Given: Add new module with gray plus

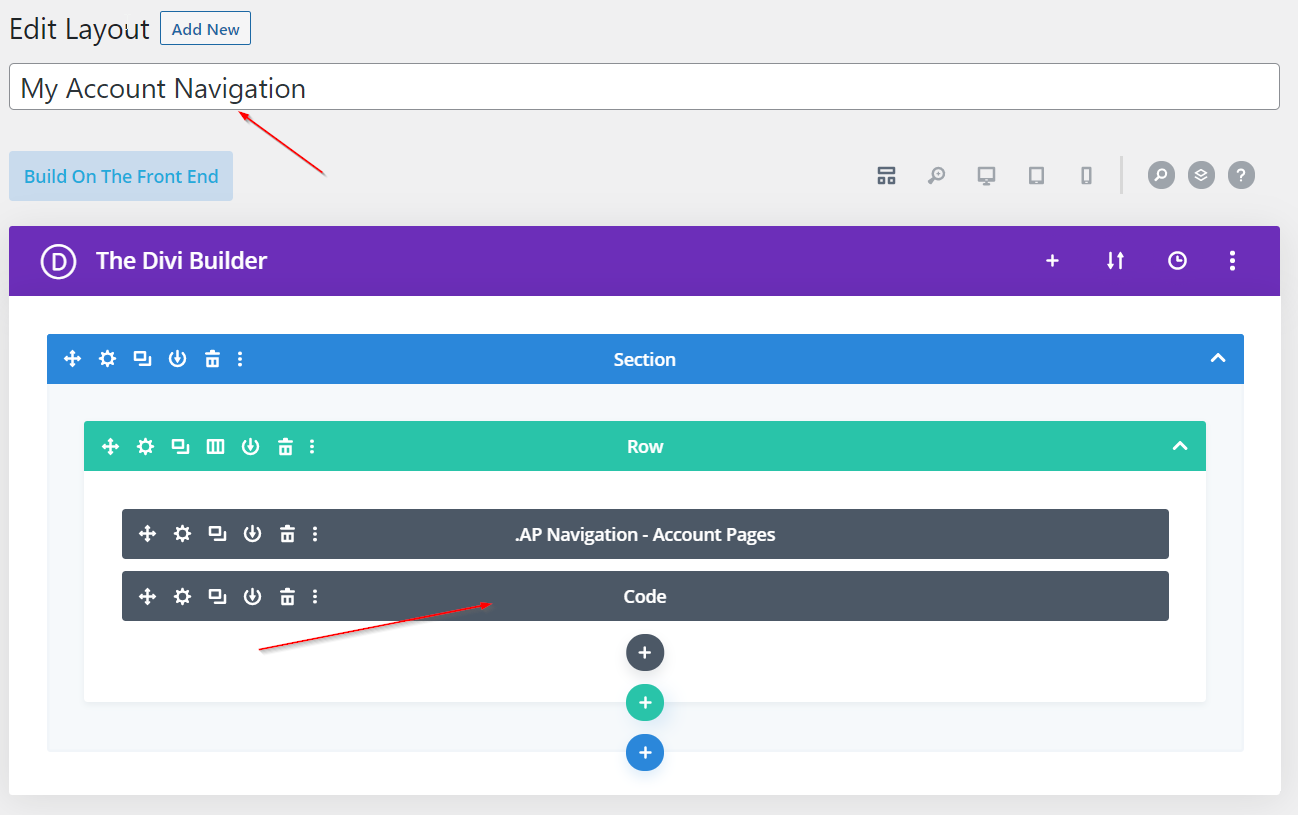Looking at the screenshot, I should (x=645, y=653).
